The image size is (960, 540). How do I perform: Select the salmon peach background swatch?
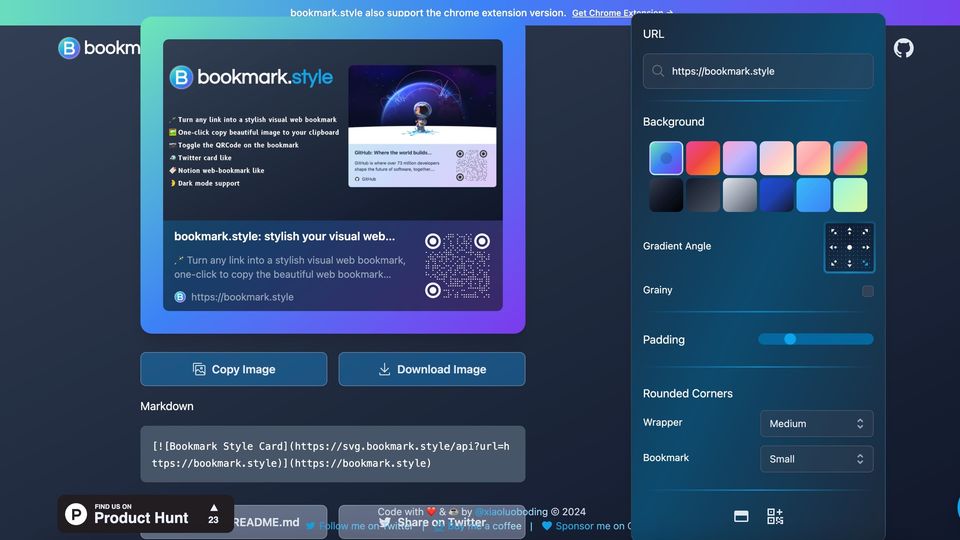[813, 158]
